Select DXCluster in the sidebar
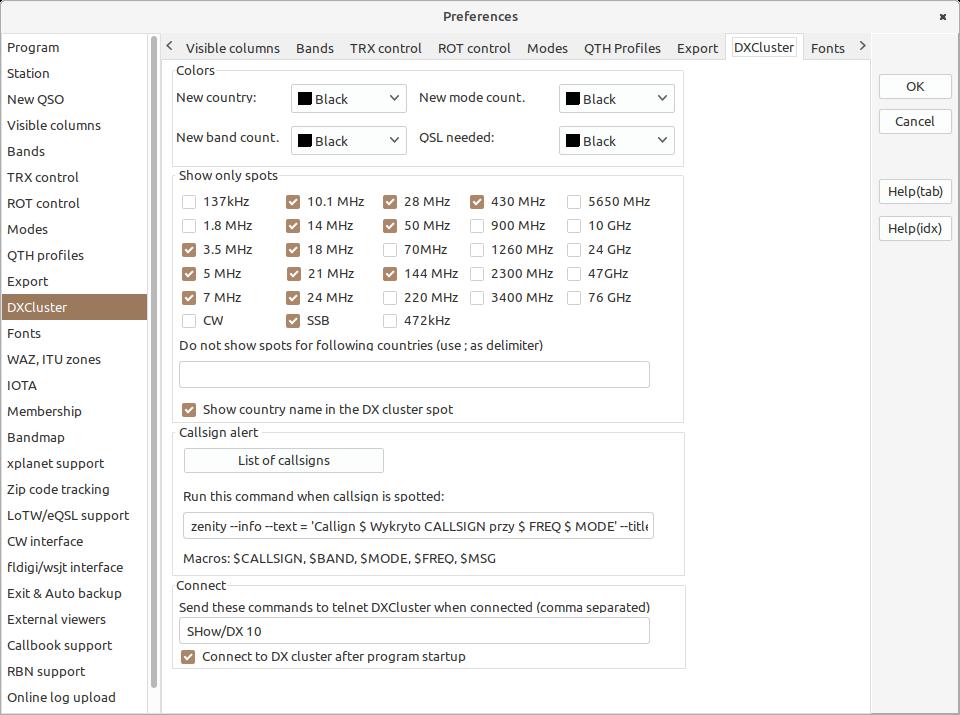Viewport: 960px width, 715px height. pos(75,307)
